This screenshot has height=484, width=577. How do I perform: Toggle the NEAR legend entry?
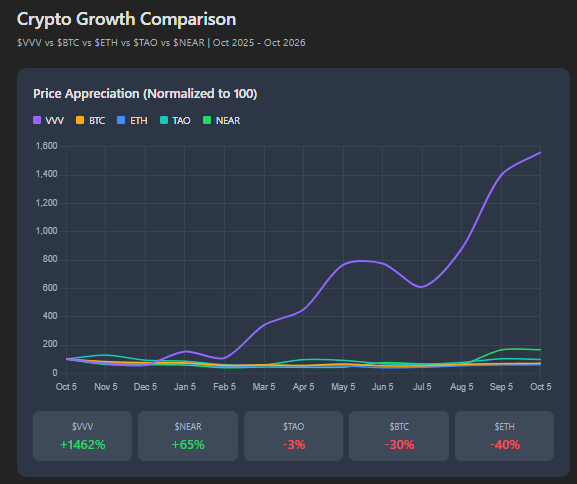(x=222, y=120)
